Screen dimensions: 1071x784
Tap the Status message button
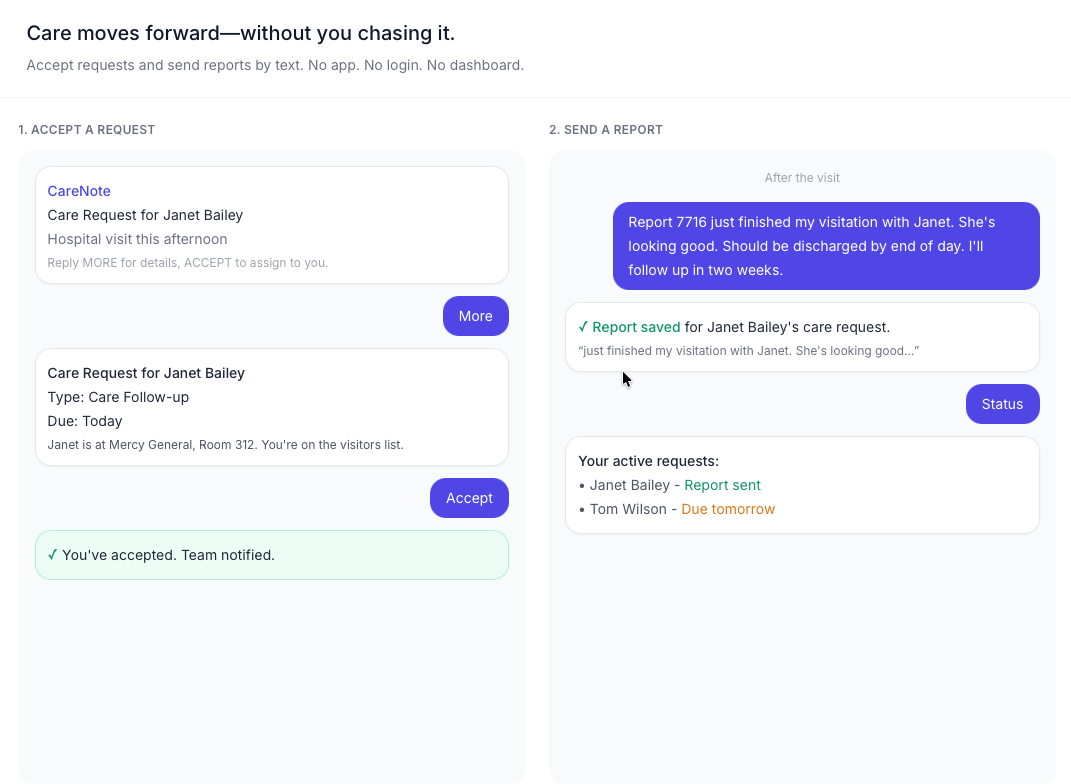tap(1002, 404)
